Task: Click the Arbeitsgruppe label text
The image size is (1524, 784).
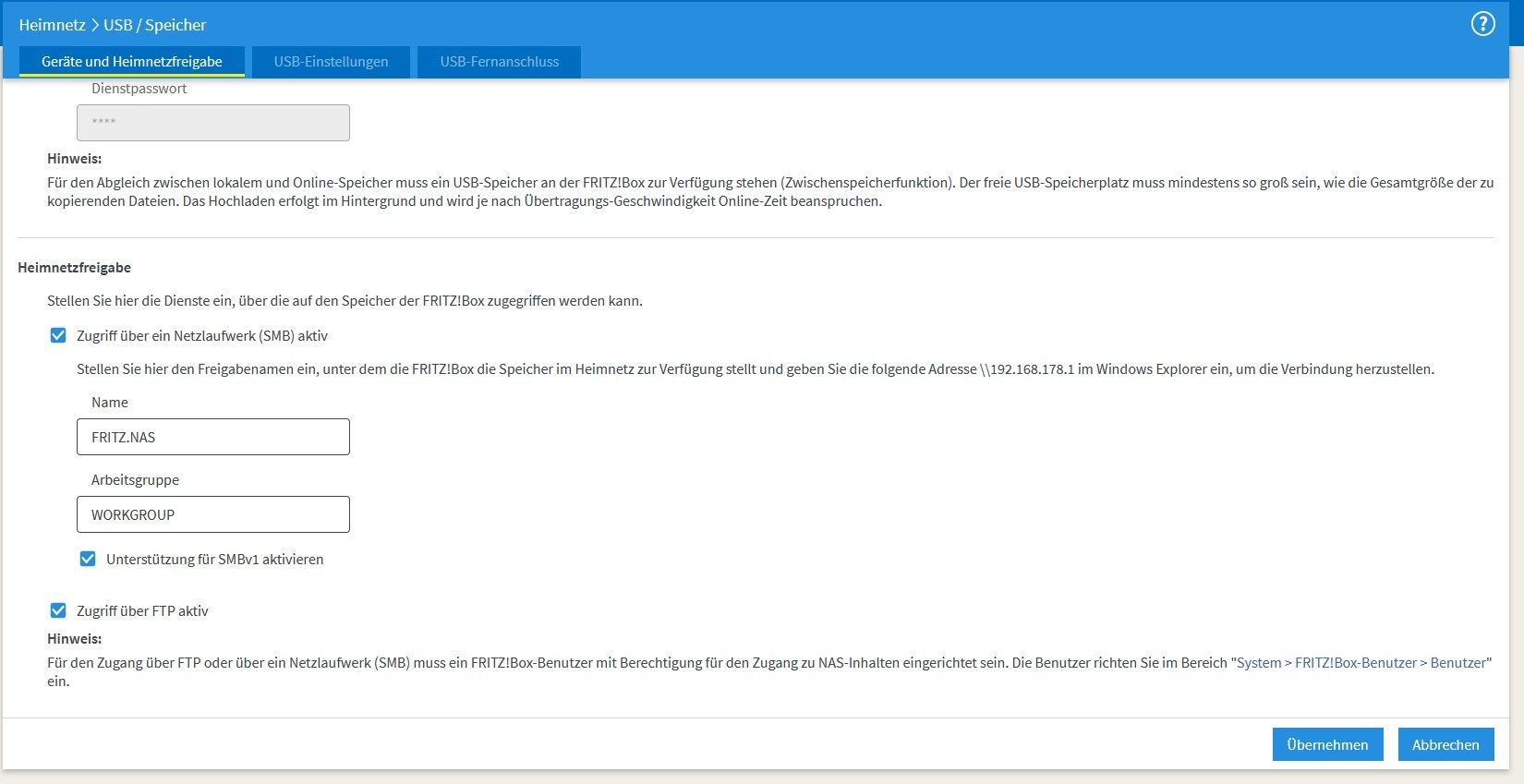Action: point(135,480)
